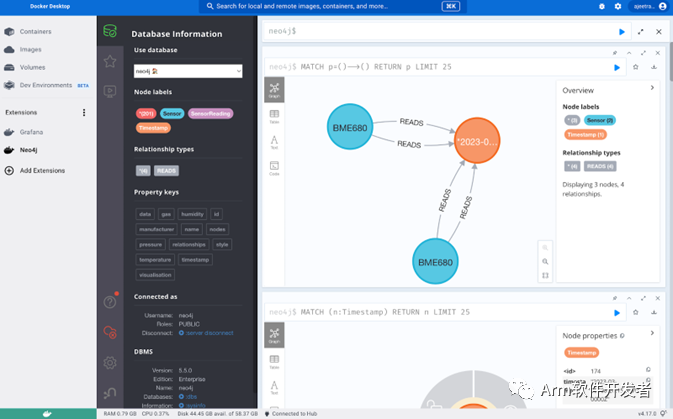
Task: Select the temperature property key
Action: [155, 260]
